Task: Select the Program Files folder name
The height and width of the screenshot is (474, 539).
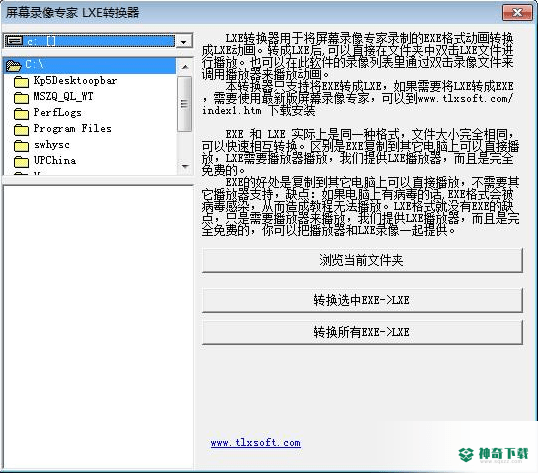Action: 73,129
